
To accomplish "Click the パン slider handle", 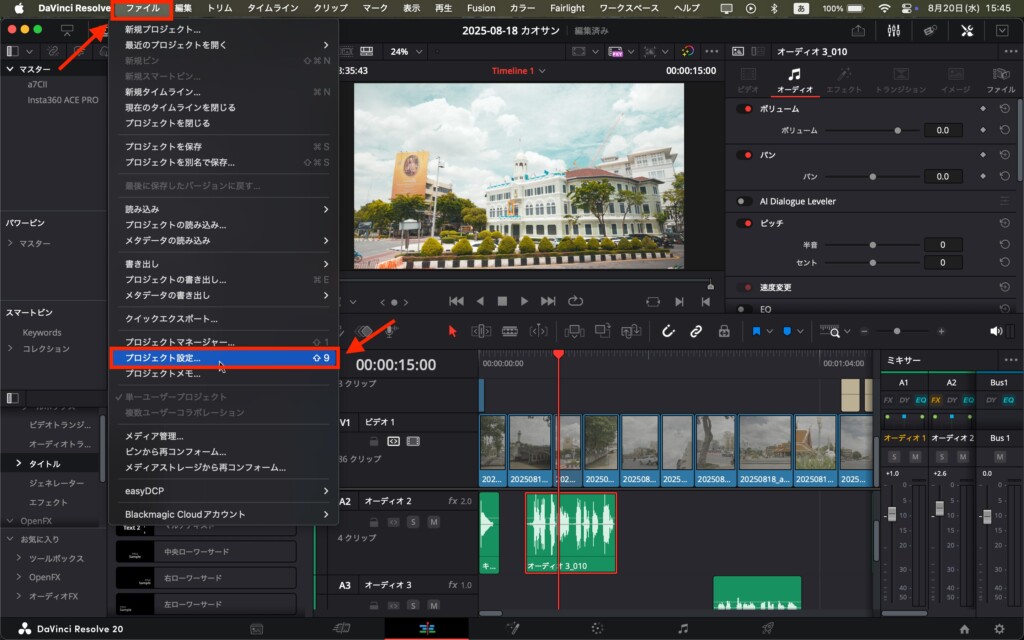I will click(872, 176).
